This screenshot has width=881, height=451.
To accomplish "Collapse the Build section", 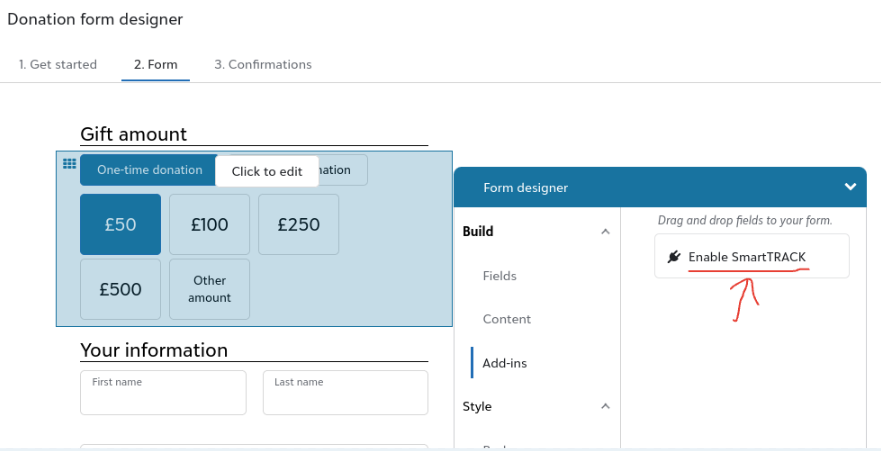I will pos(605,232).
